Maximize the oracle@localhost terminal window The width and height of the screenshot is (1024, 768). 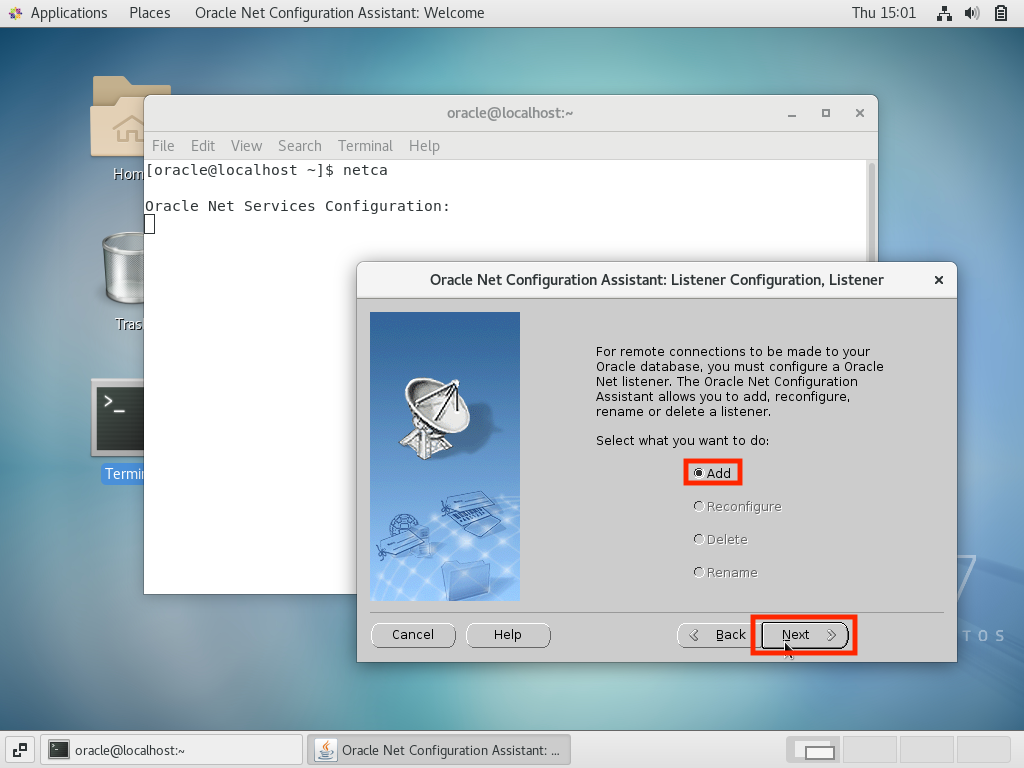[825, 114]
